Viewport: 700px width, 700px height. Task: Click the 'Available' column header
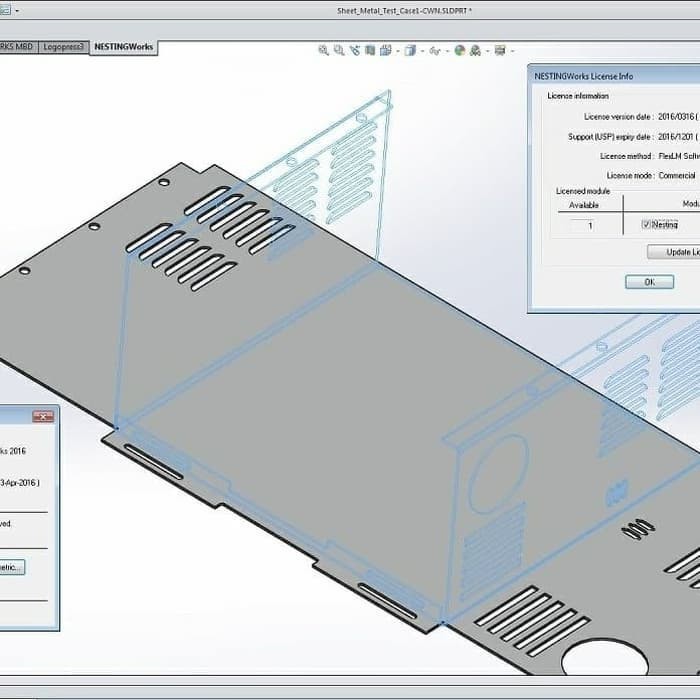click(x=584, y=205)
